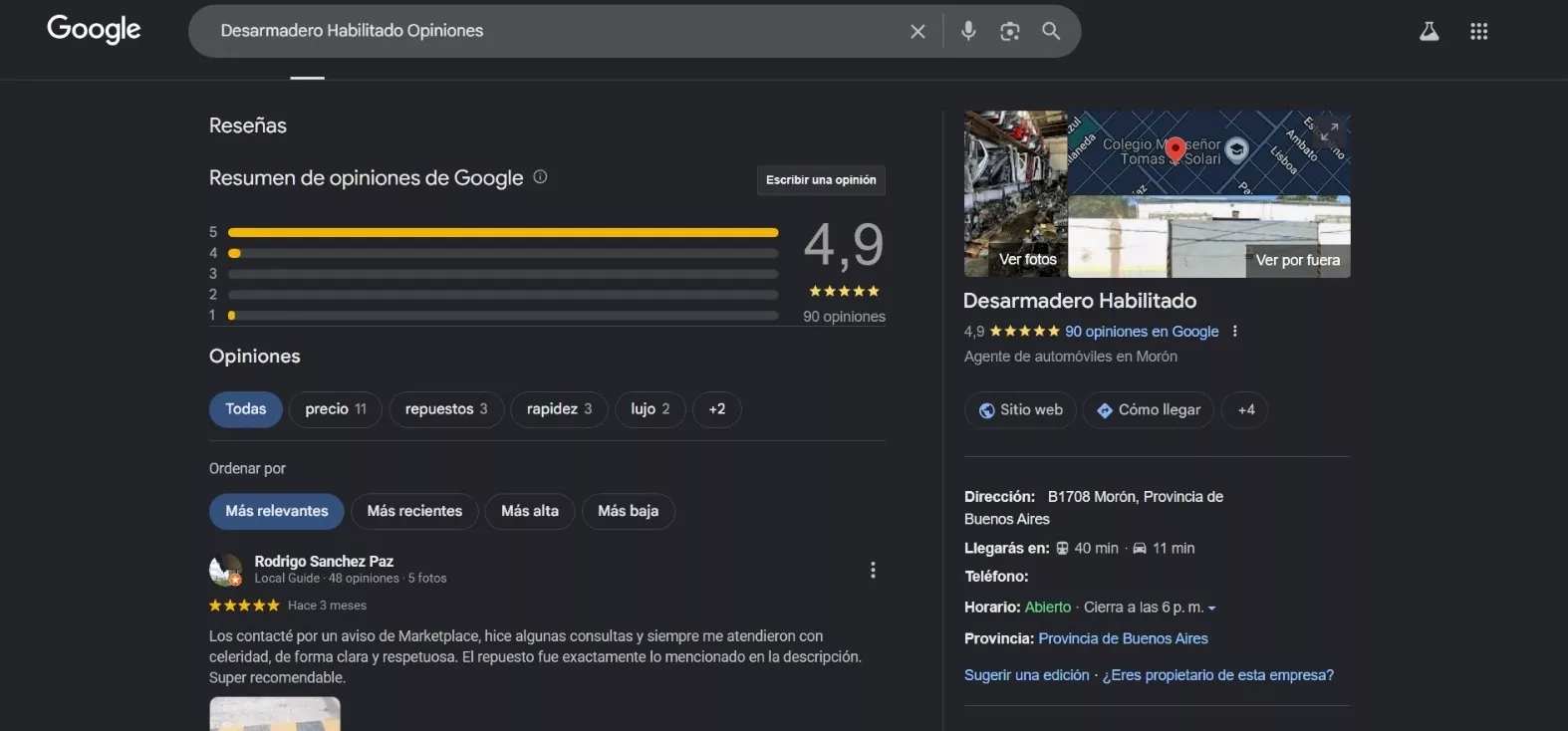Viewport: 1568px width, 731px height.
Task: Open Ver por fuera street view image
Action: (x=1209, y=237)
